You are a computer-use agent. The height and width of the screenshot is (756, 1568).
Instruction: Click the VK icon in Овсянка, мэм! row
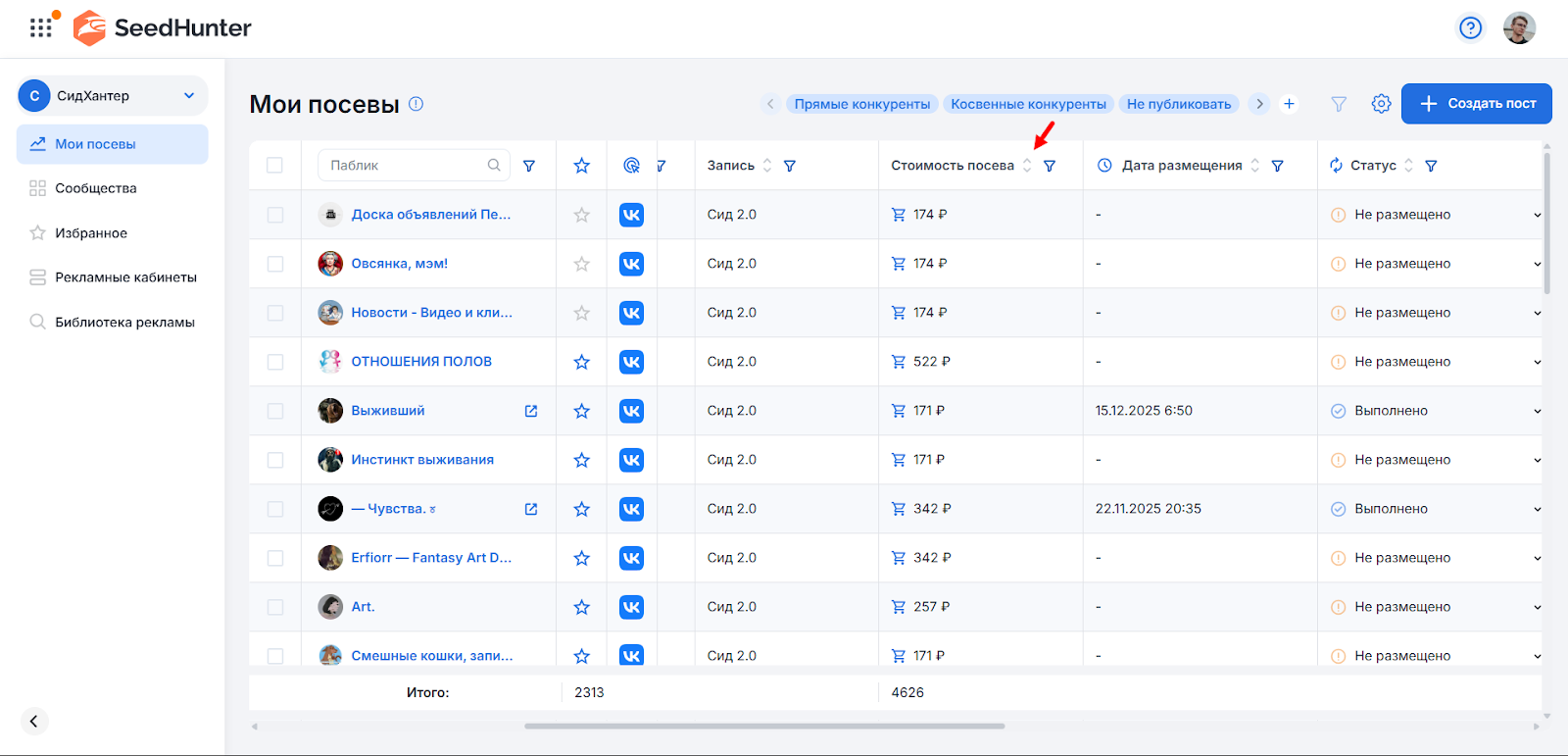point(631,264)
